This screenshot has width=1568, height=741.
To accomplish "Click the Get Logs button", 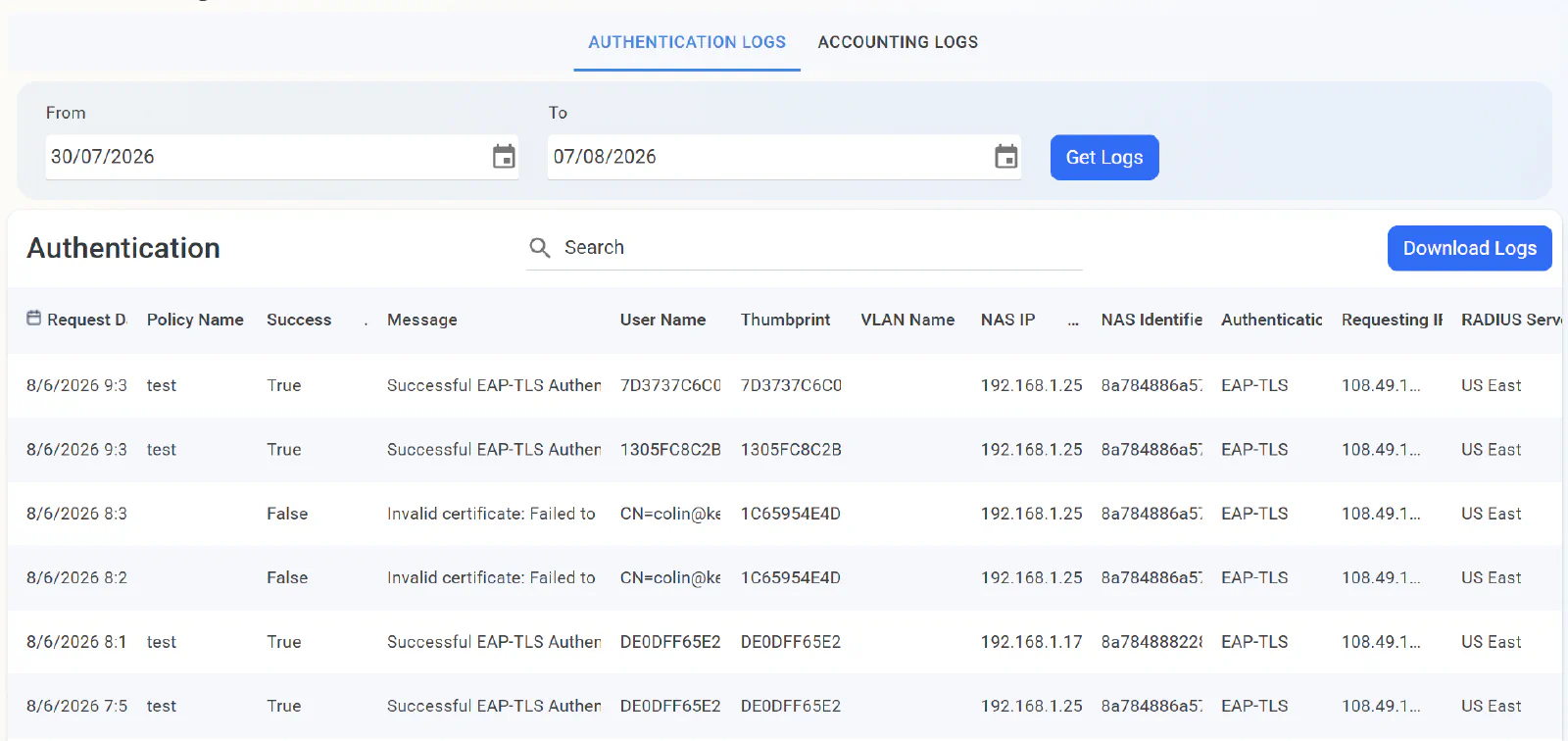I will click(1104, 157).
